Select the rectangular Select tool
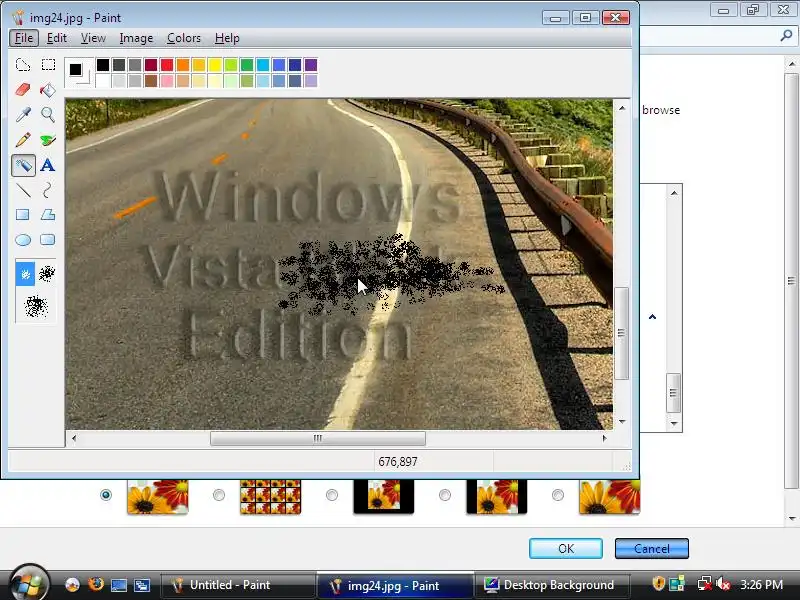This screenshot has width=800, height=600. [48, 65]
